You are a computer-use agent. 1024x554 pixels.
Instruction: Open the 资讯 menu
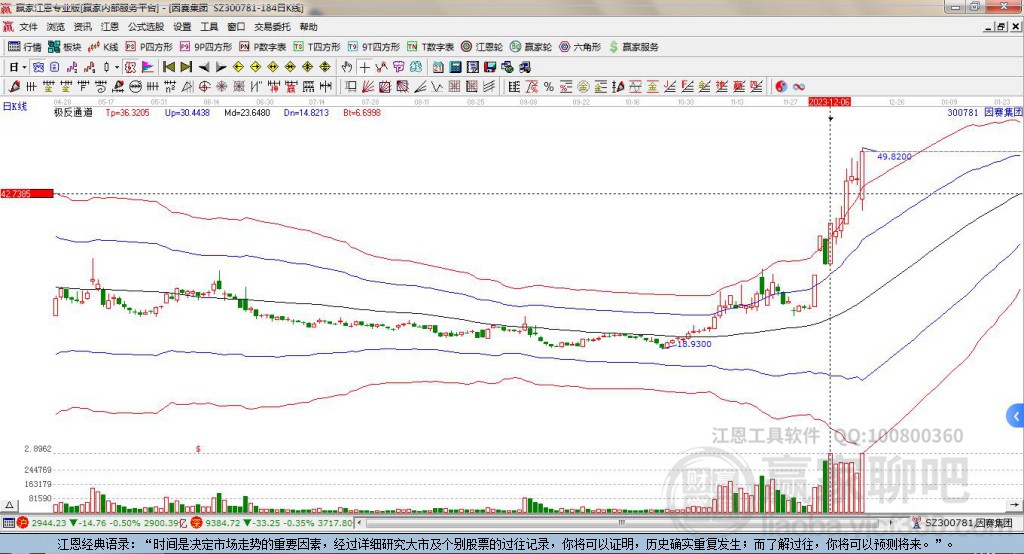pos(82,27)
